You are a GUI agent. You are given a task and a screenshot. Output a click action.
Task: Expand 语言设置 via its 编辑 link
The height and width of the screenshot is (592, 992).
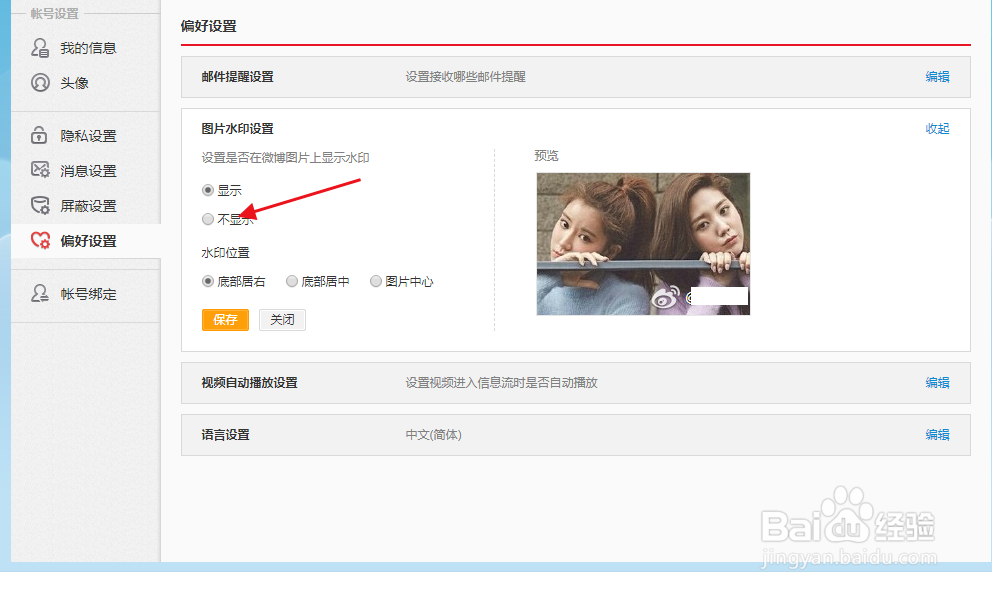point(937,435)
